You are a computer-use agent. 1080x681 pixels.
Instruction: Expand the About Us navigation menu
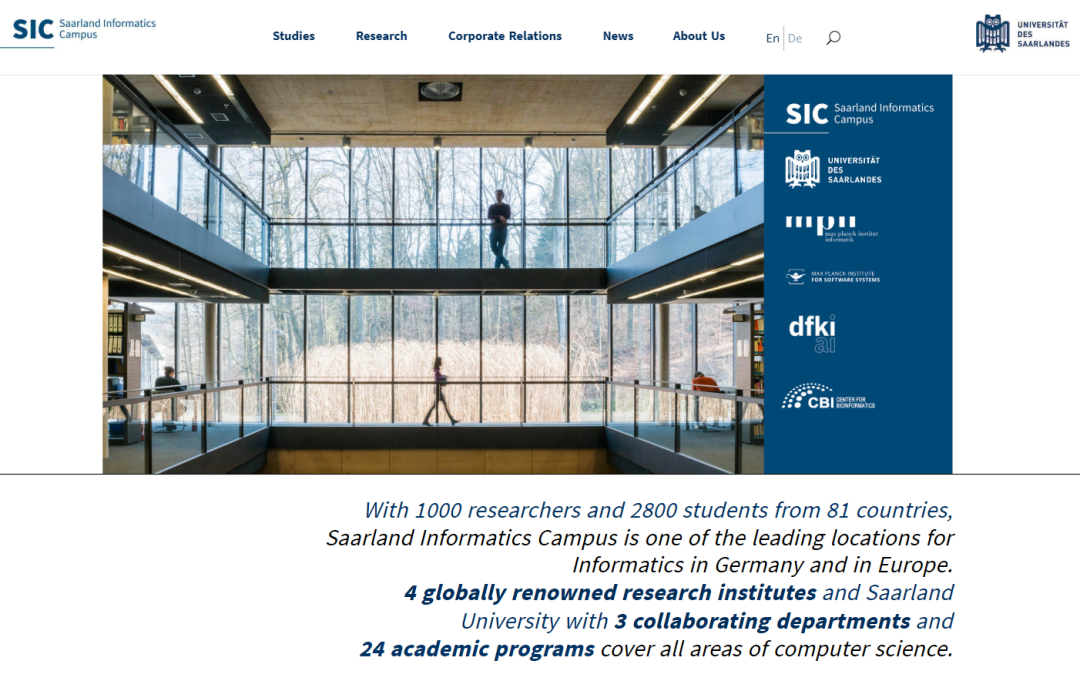(698, 36)
